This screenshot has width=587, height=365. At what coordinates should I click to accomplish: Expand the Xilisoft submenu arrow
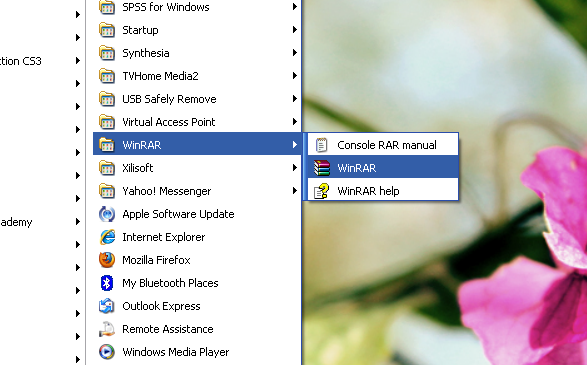[x=295, y=168]
